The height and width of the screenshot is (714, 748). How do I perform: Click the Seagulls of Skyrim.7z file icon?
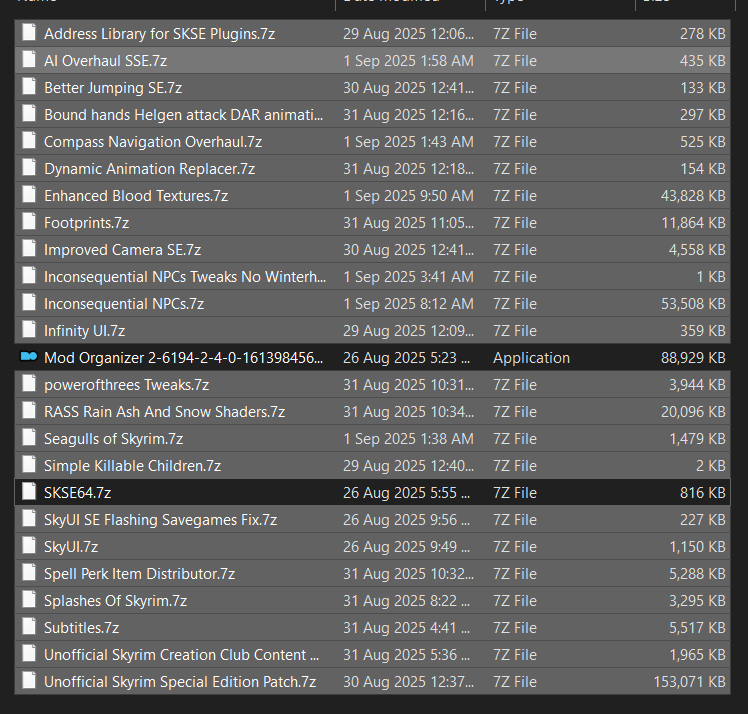point(29,438)
